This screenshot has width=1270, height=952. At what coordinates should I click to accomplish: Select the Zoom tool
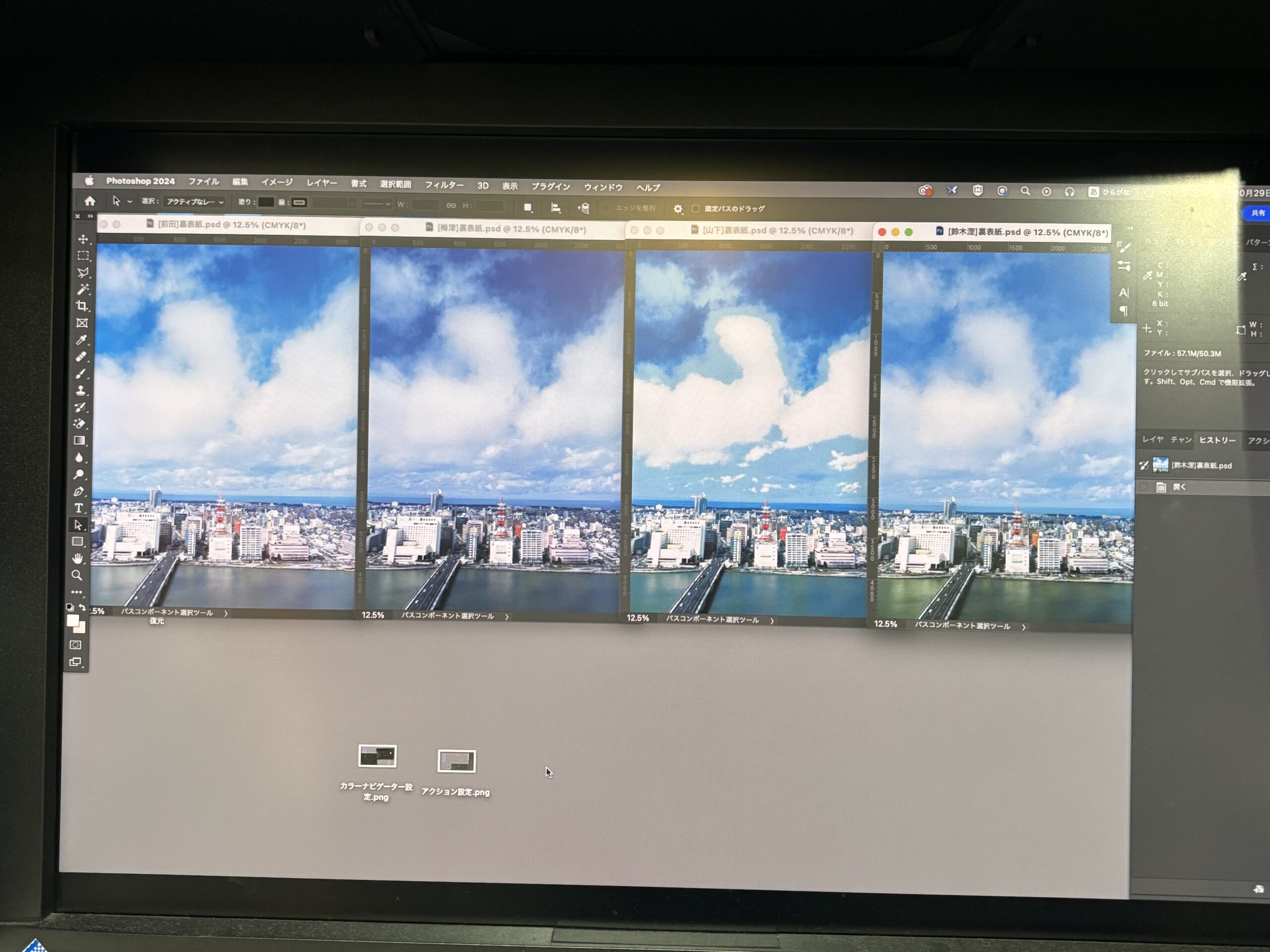[77, 575]
